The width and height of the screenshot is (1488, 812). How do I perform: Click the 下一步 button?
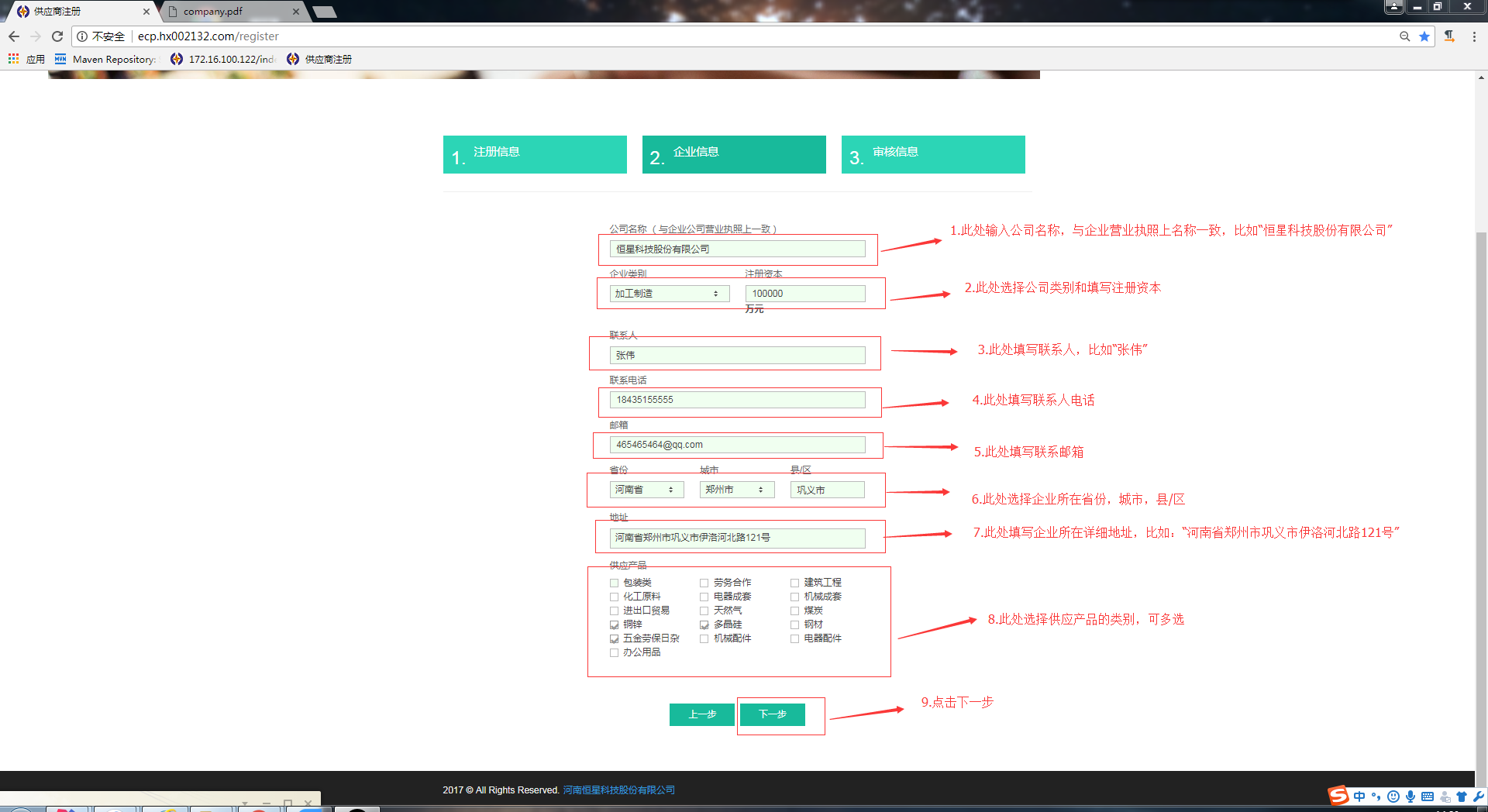click(772, 714)
